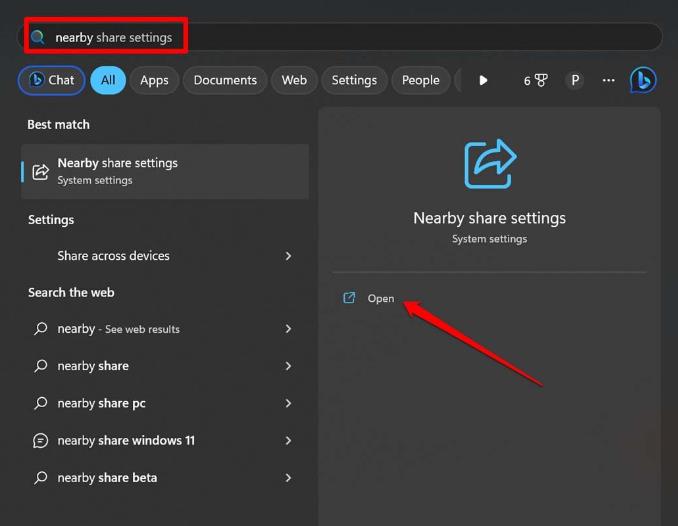The width and height of the screenshot is (678, 526).
Task: Click search icon beside nearby share pc
Action: tap(41, 403)
